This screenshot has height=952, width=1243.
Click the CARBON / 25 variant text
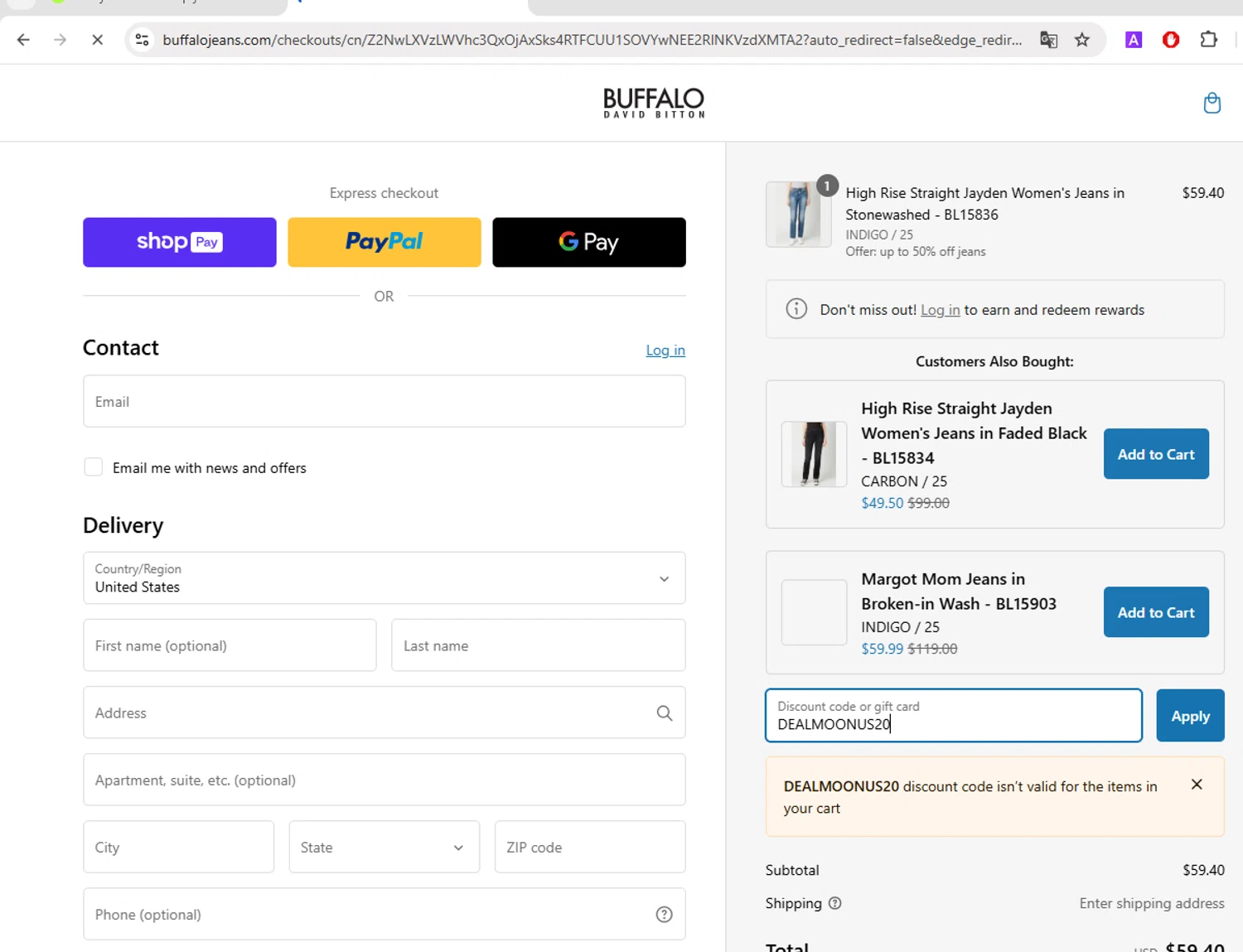pos(904,481)
